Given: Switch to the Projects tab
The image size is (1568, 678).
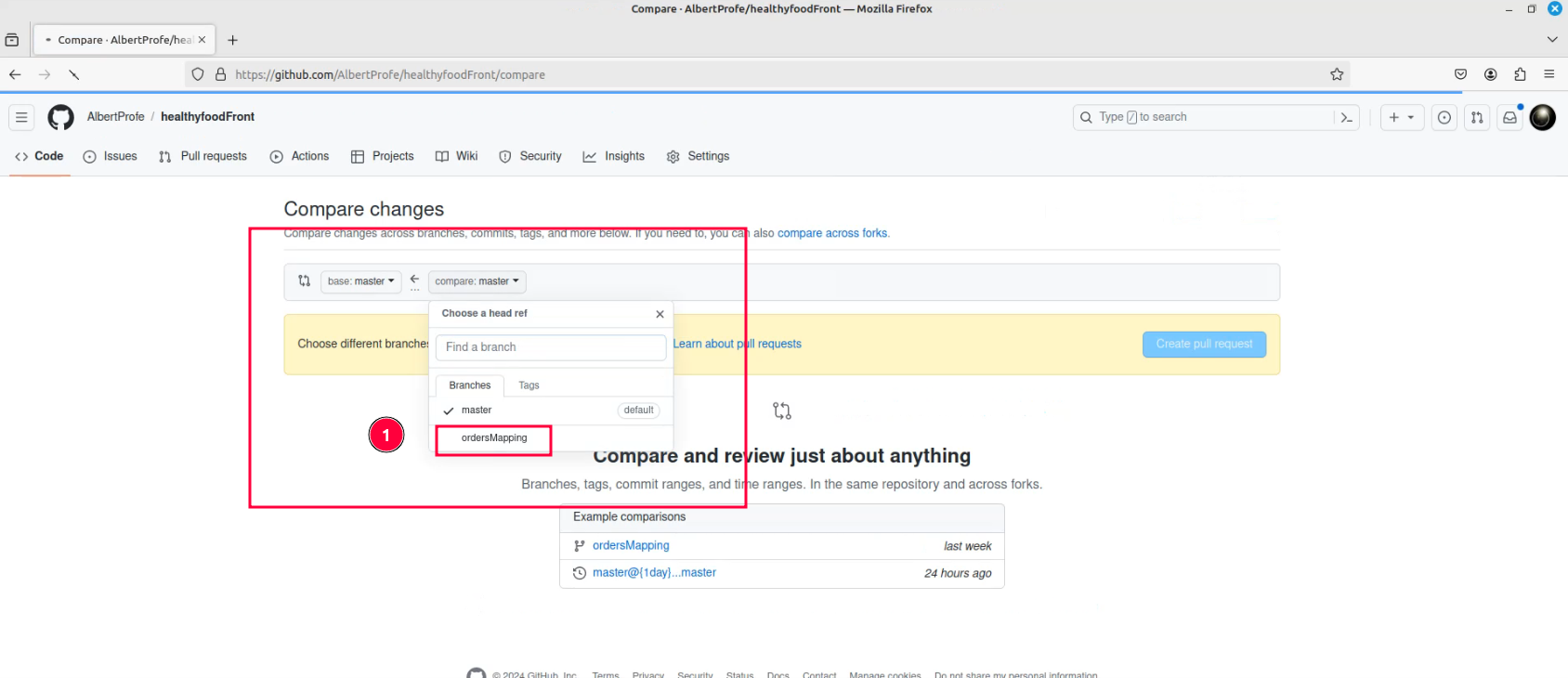Looking at the screenshot, I should tap(383, 156).
